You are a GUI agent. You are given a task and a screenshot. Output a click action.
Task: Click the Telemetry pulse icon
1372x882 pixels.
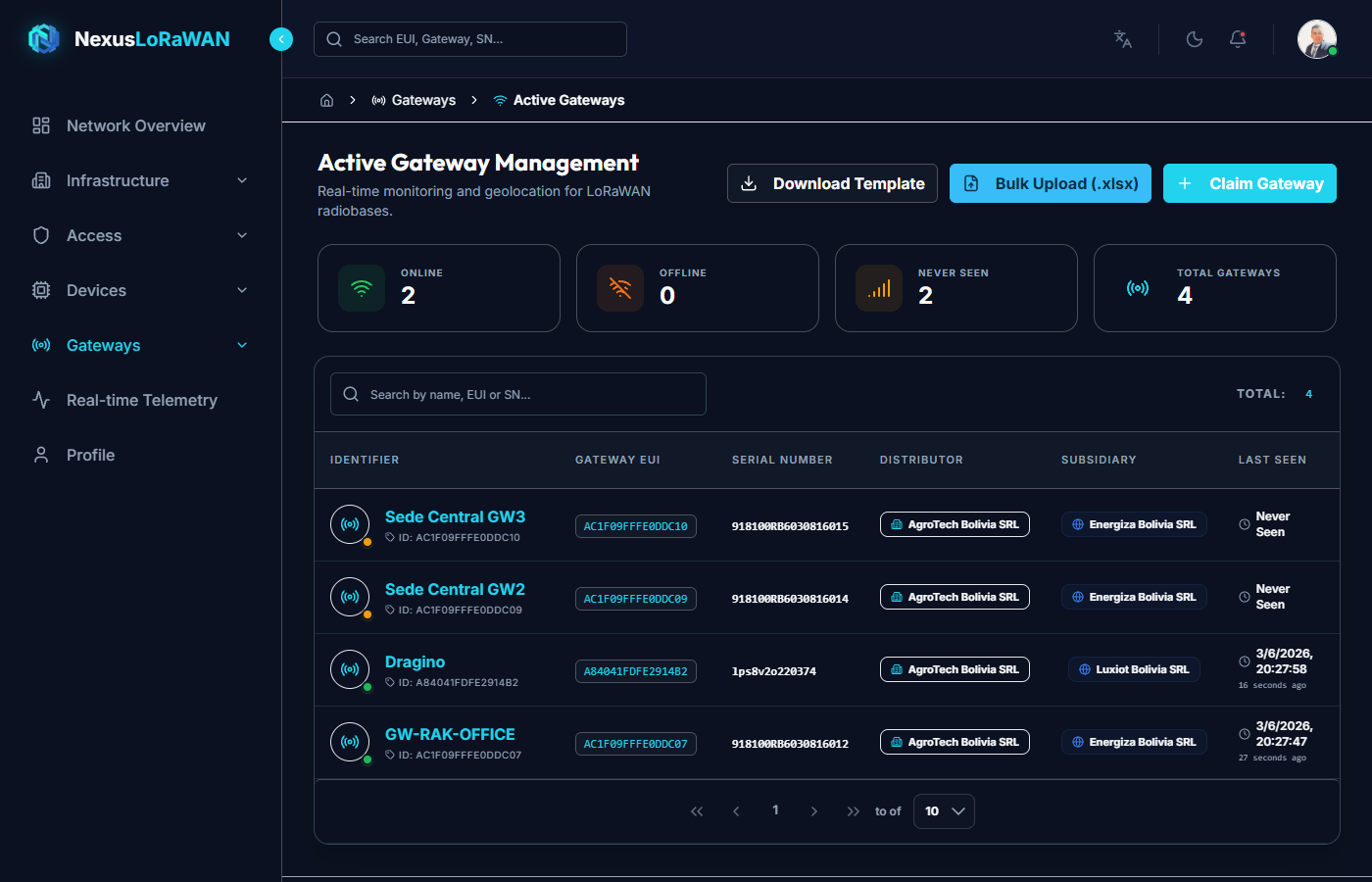click(x=41, y=400)
